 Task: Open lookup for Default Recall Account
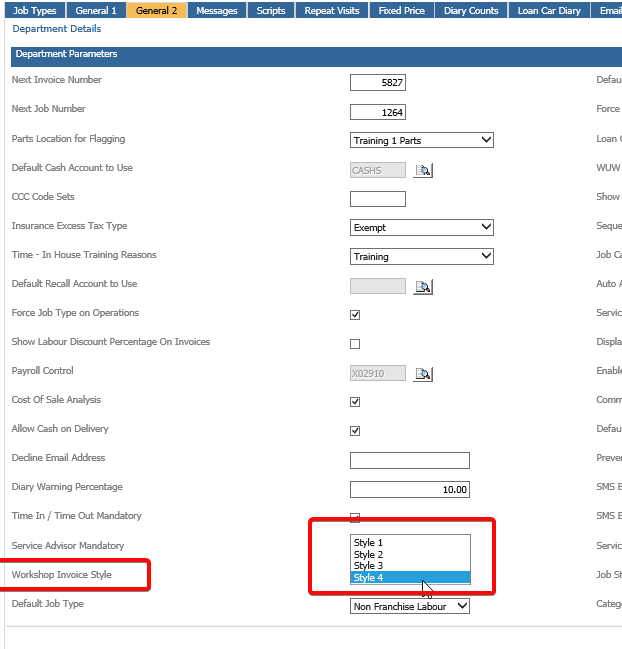pos(423,287)
